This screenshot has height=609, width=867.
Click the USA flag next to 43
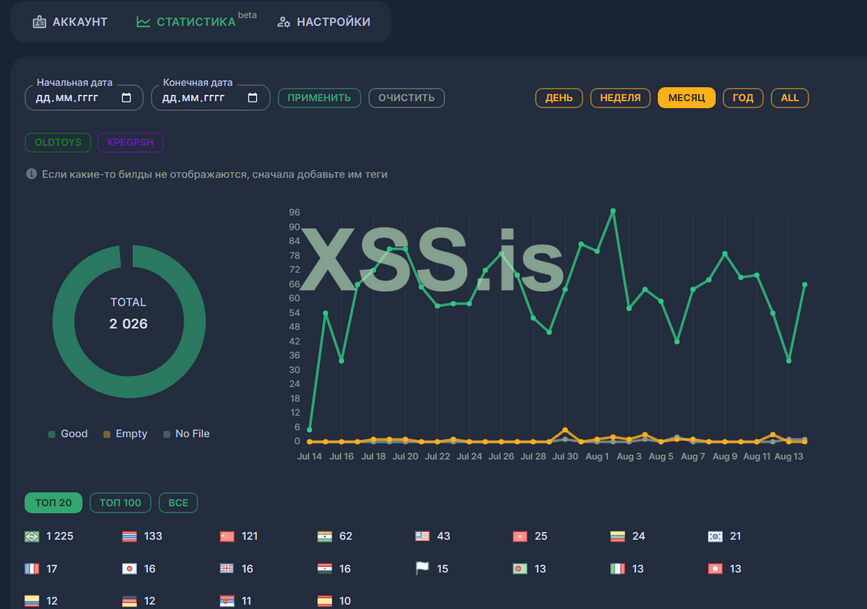click(422, 537)
